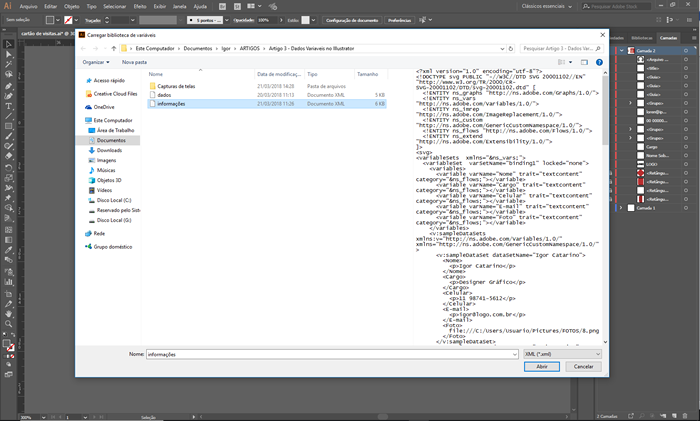Open the stroke color dropdown in control bar

pos(76,20)
